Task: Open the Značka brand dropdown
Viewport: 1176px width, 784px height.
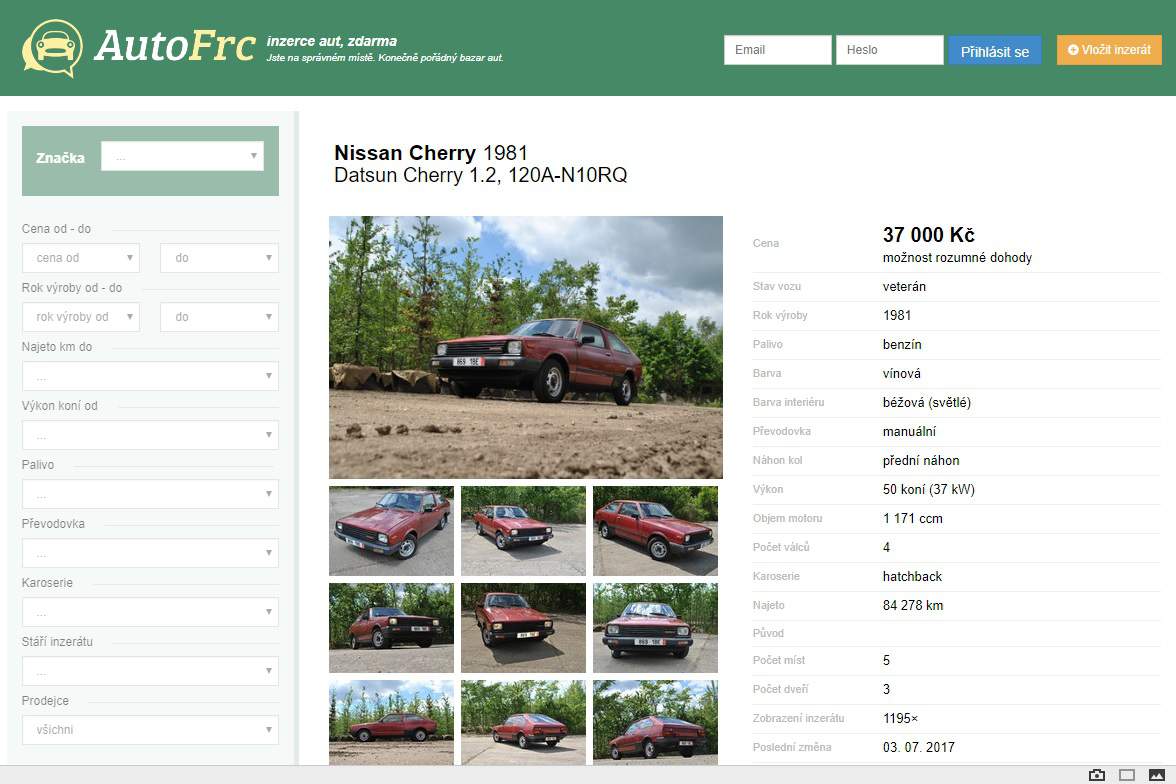Action: [x=182, y=156]
